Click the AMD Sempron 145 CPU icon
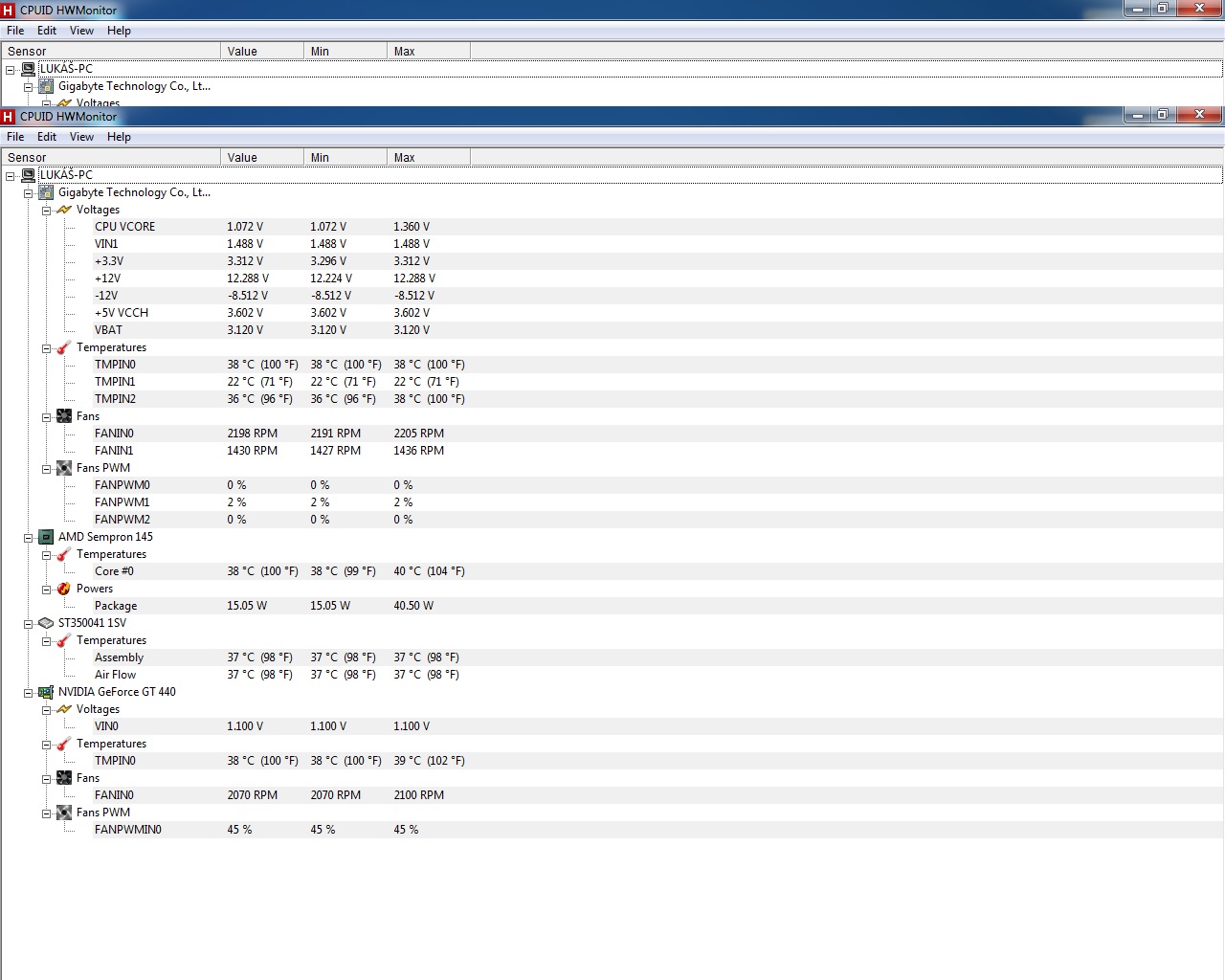This screenshot has width=1225, height=980. coord(46,537)
